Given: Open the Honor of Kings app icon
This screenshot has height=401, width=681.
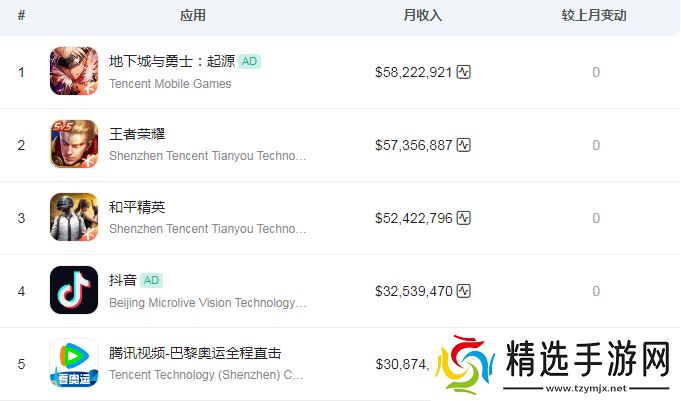Looking at the screenshot, I should tap(73, 145).
